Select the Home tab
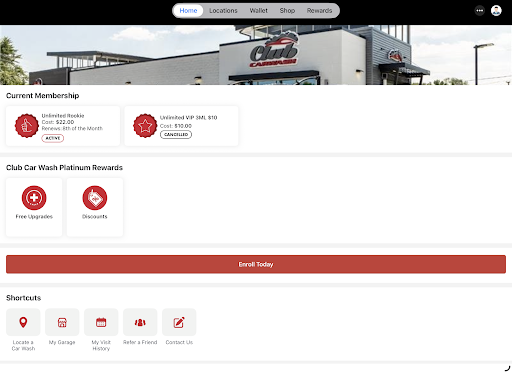 tap(188, 11)
